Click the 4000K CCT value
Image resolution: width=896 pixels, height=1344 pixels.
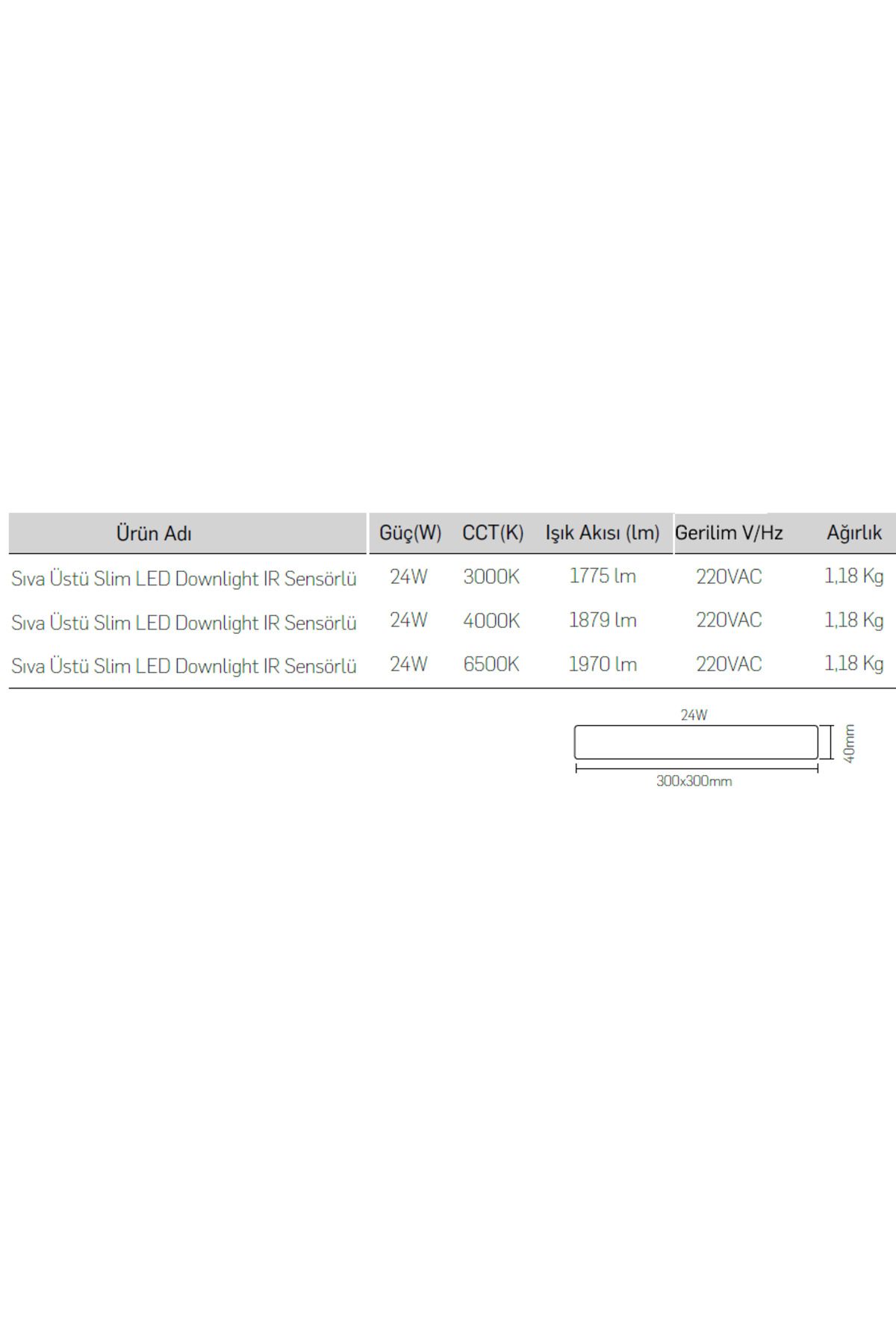[x=491, y=621]
